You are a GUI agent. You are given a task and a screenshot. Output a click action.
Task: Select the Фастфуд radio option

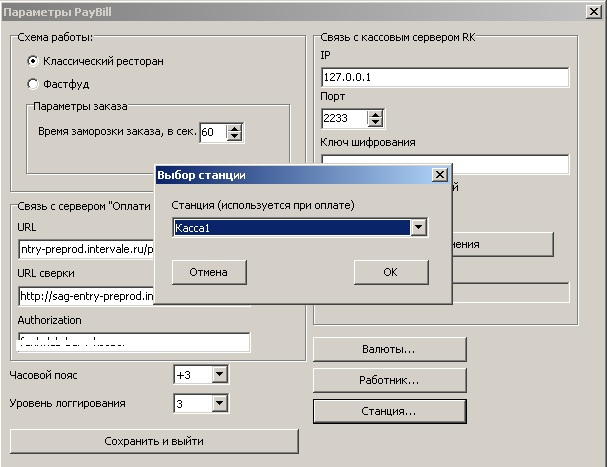coord(33,84)
